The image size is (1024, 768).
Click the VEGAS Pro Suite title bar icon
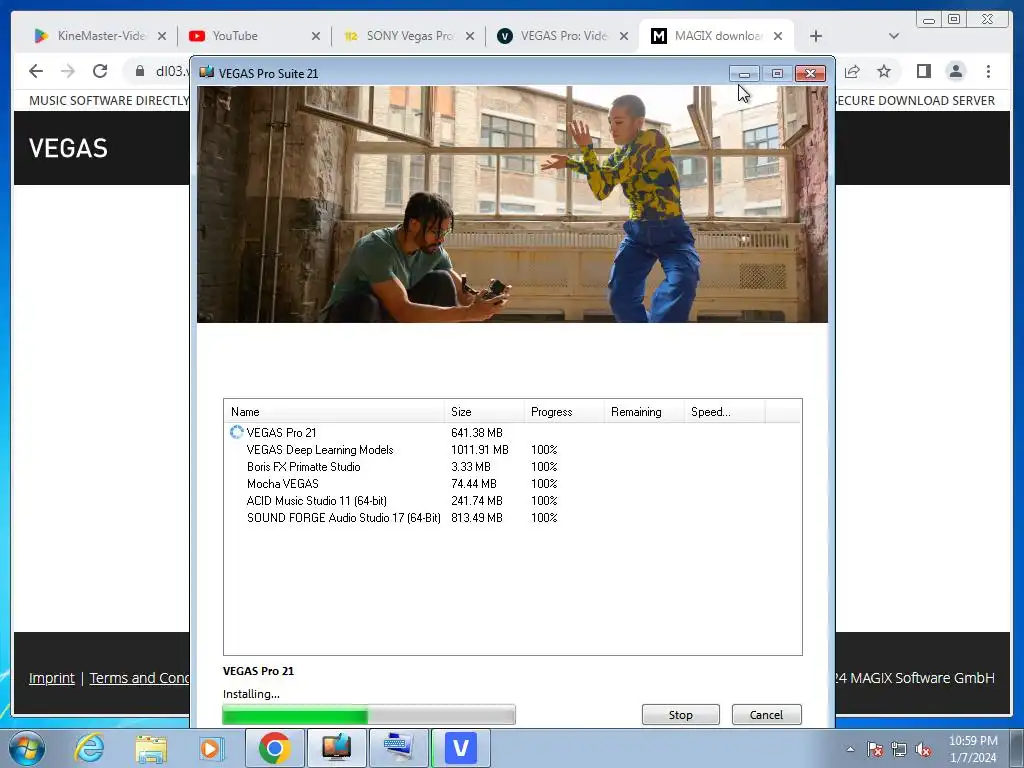pos(206,72)
